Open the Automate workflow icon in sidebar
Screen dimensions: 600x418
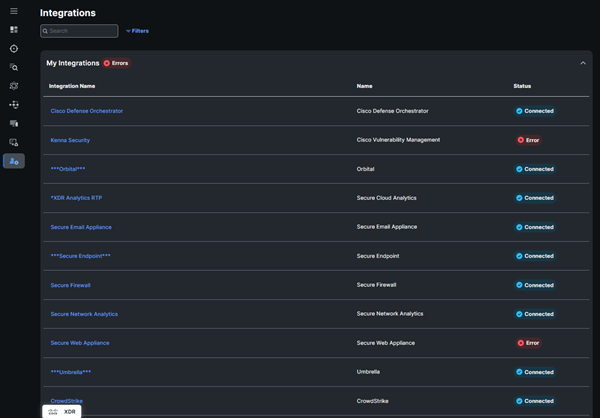click(14, 104)
